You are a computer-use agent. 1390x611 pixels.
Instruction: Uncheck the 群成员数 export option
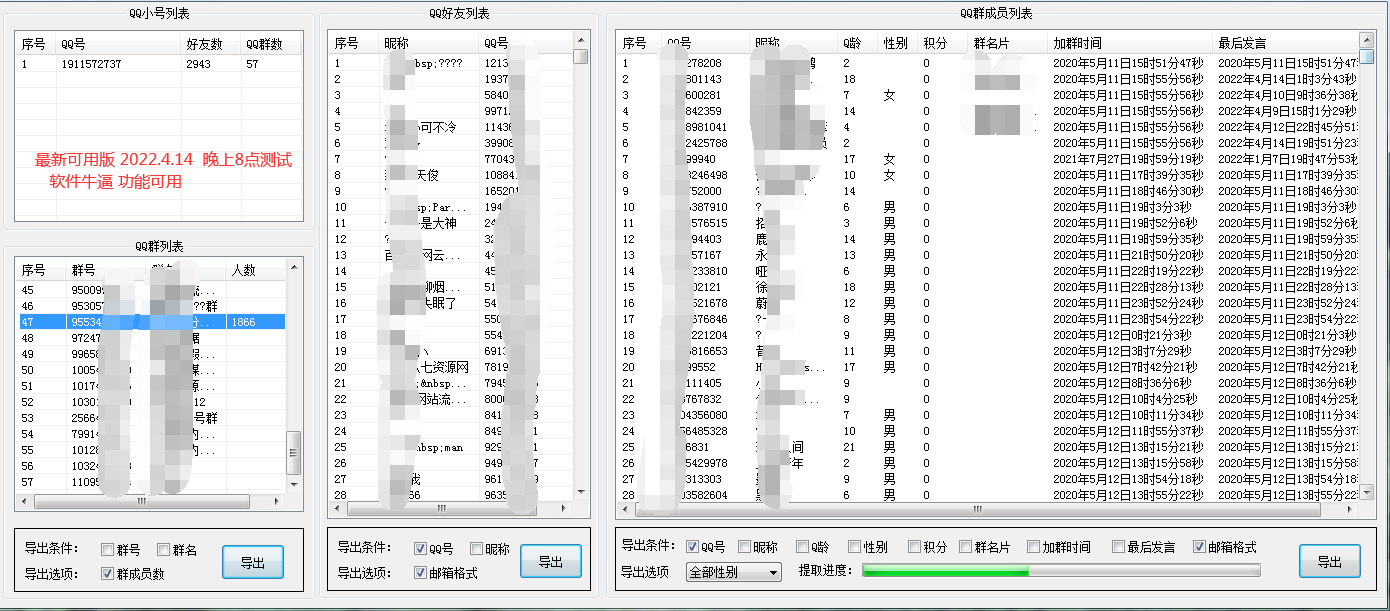click(x=107, y=573)
